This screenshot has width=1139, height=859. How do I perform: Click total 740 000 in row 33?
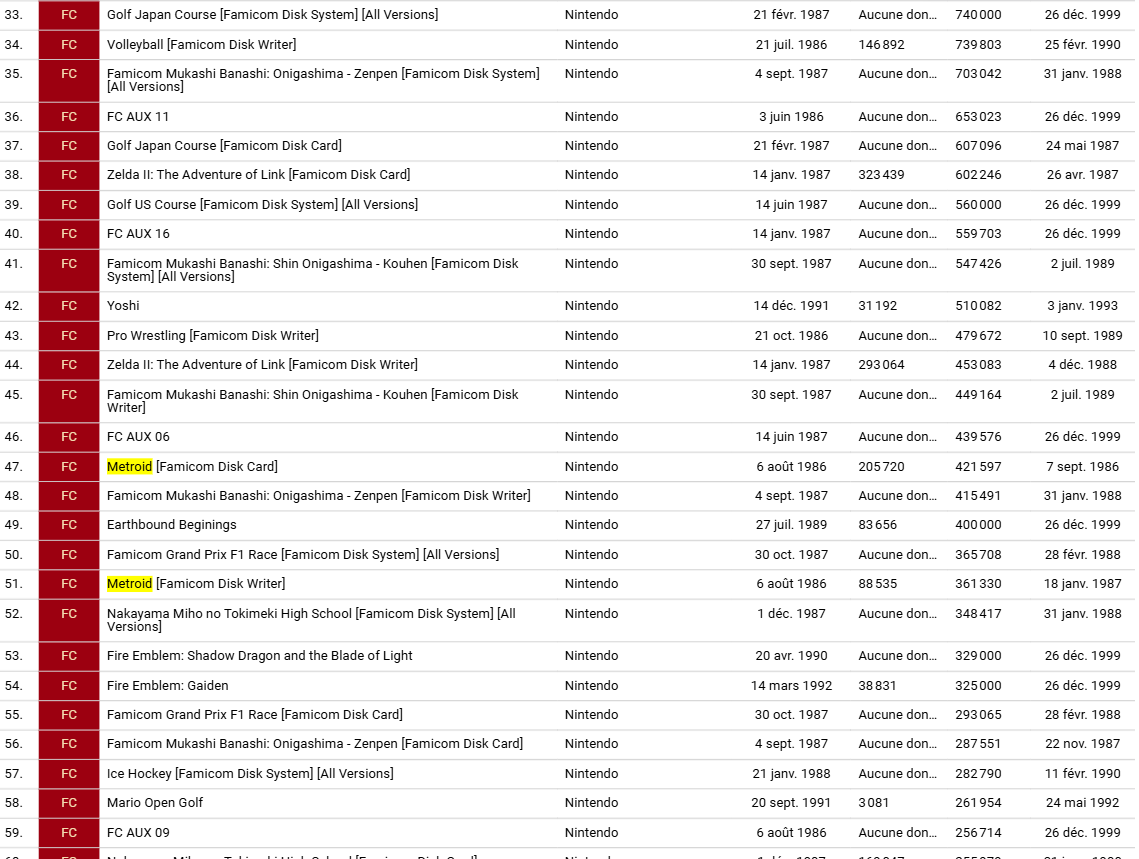click(x=978, y=15)
